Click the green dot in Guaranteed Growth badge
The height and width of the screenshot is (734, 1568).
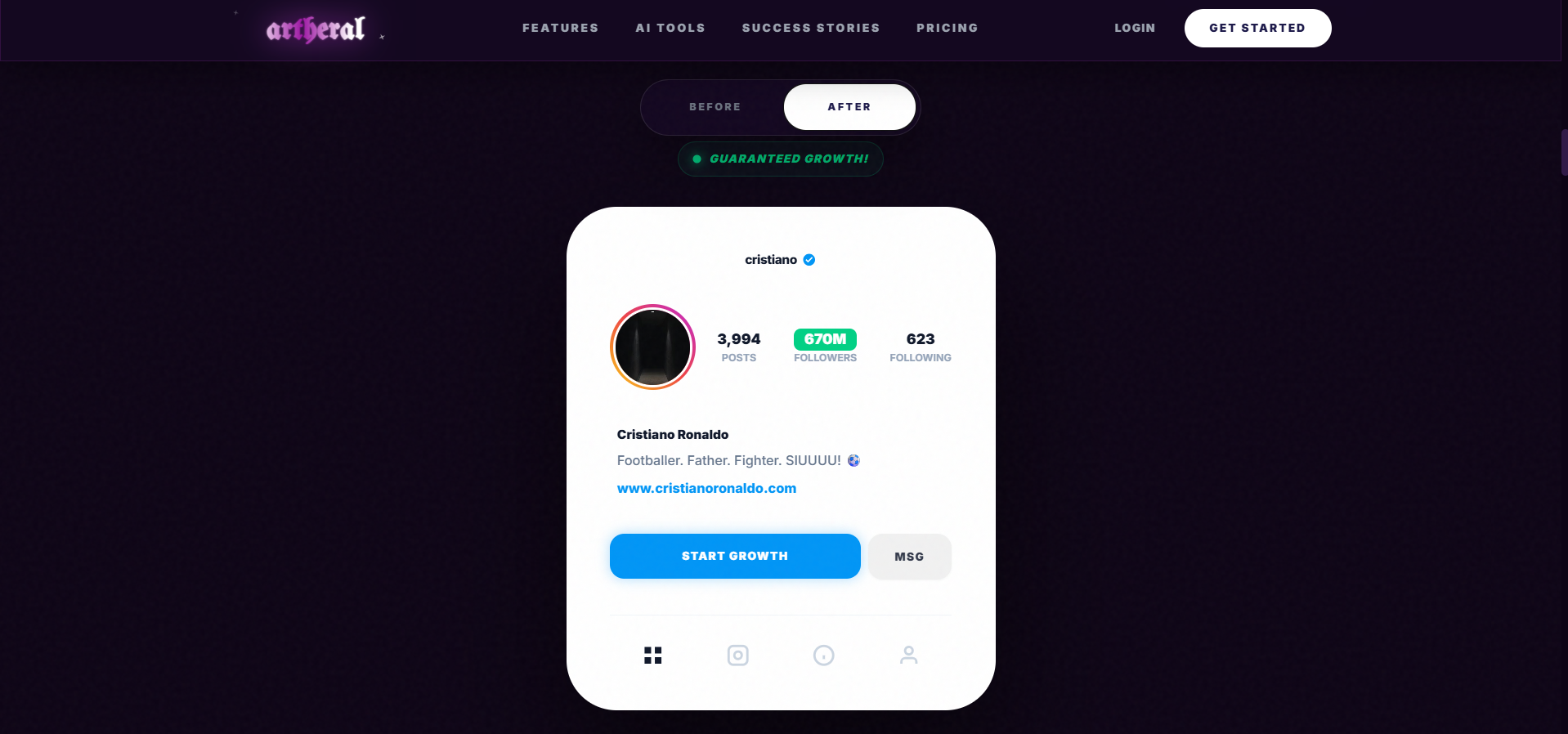(x=697, y=159)
